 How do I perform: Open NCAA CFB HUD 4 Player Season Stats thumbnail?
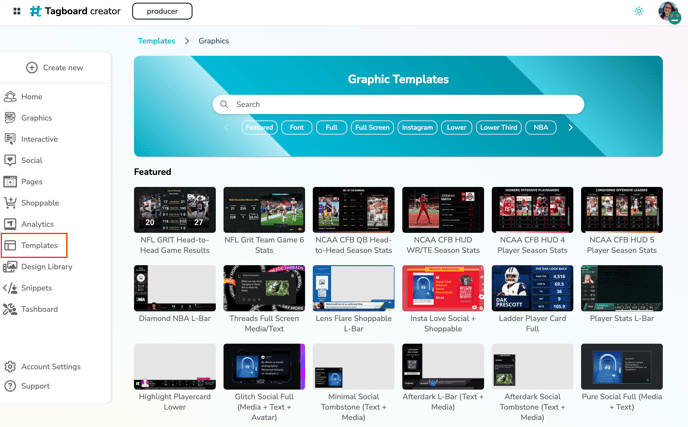tap(532, 210)
